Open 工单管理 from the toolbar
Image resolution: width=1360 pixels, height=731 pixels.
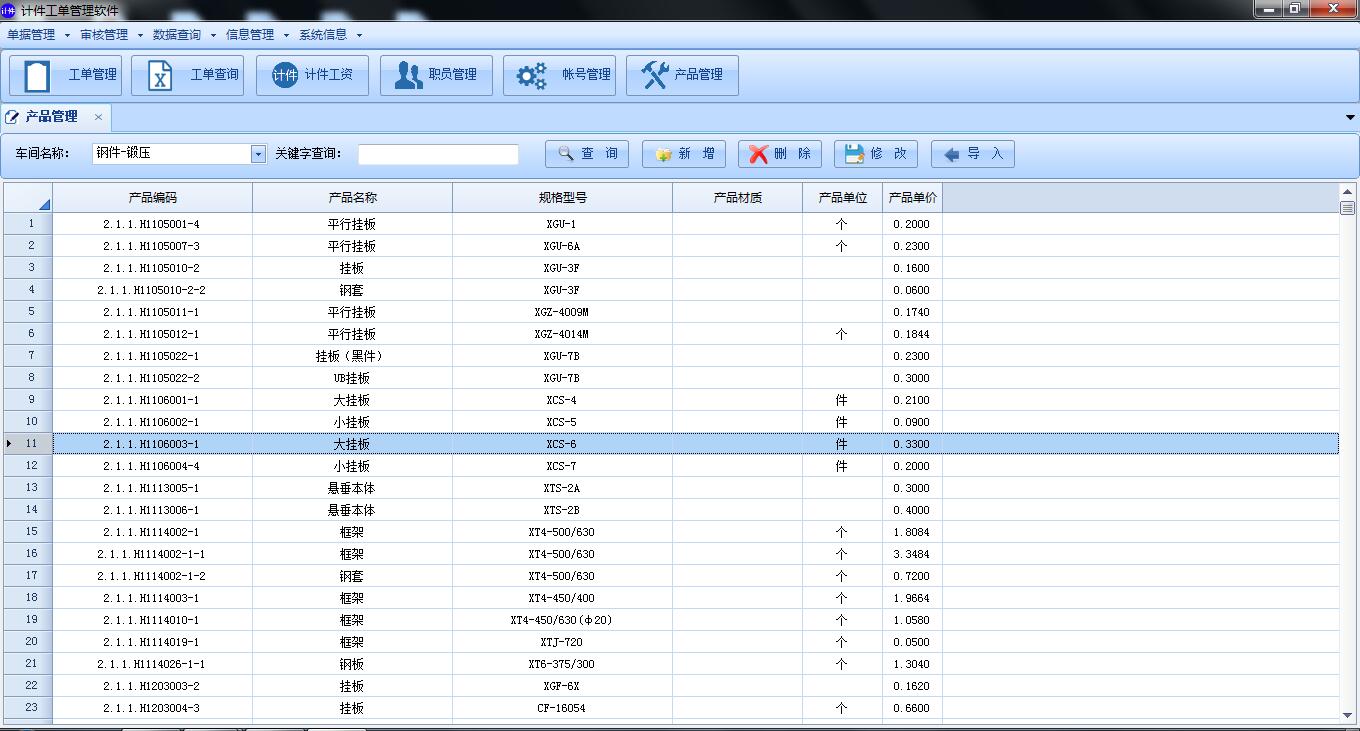click(66, 75)
